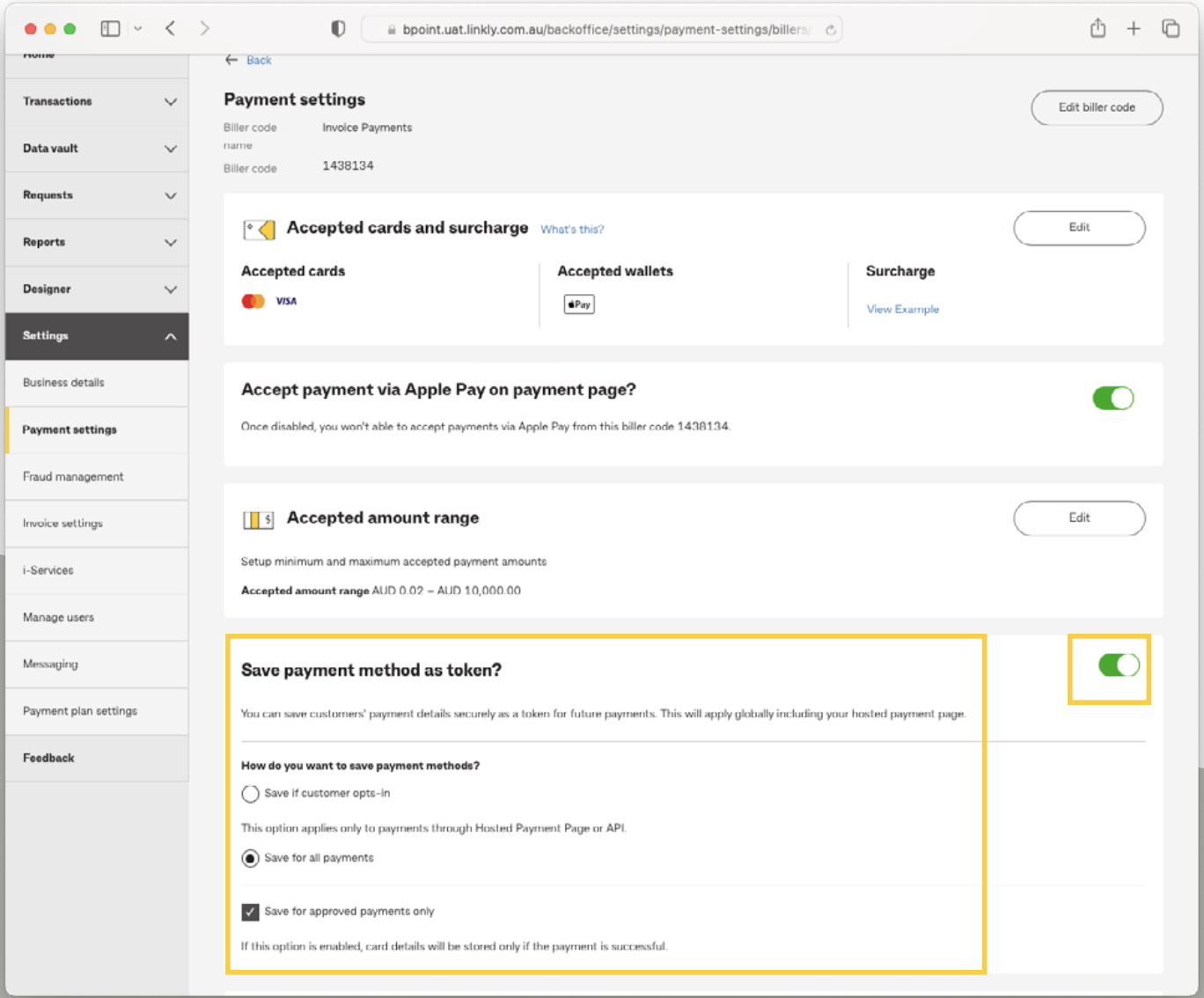Click the Apple Pay wallet icon
This screenshot has width=1204, height=998.
(578, 304)
